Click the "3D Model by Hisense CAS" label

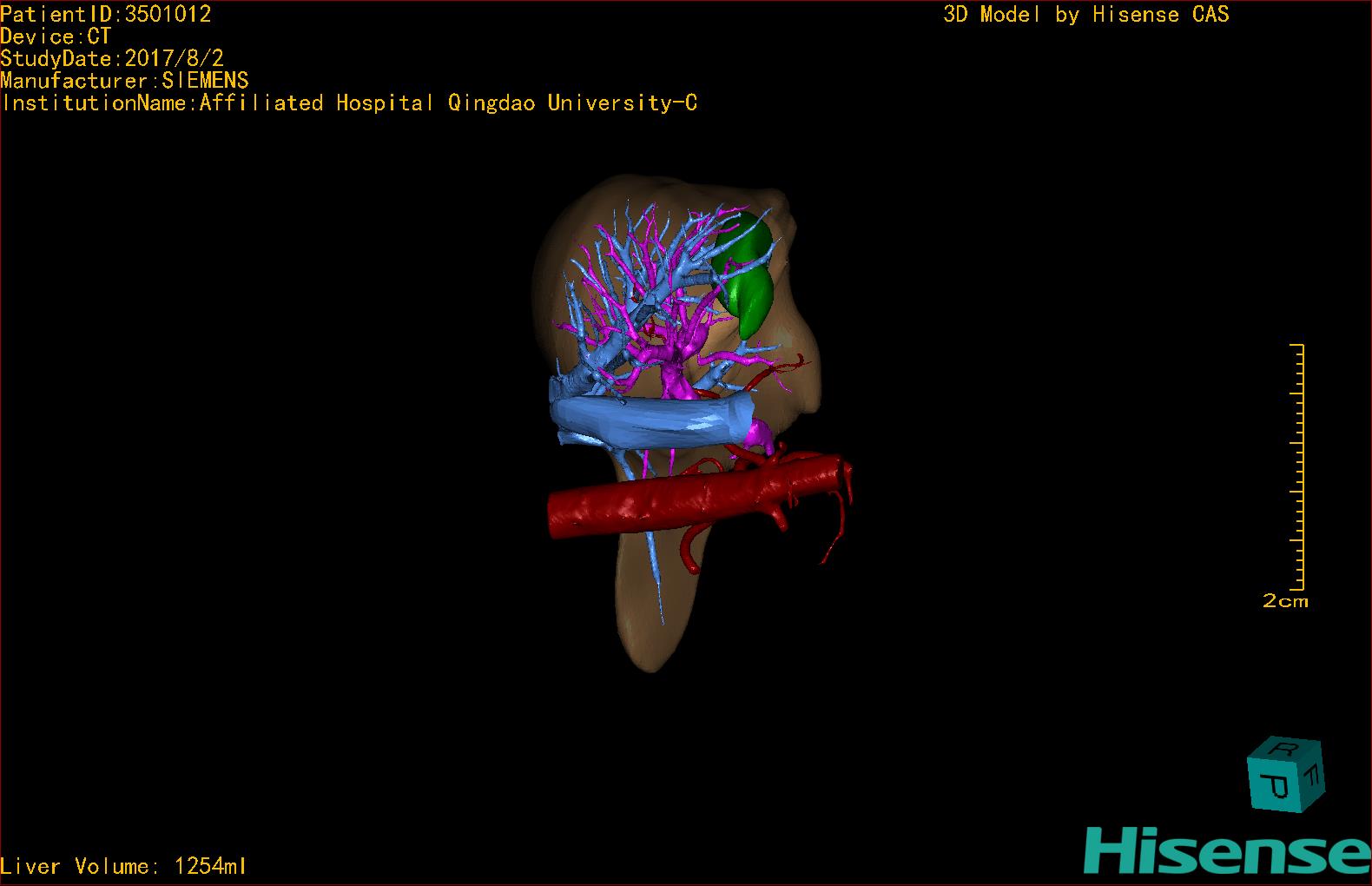point(1086,15)
